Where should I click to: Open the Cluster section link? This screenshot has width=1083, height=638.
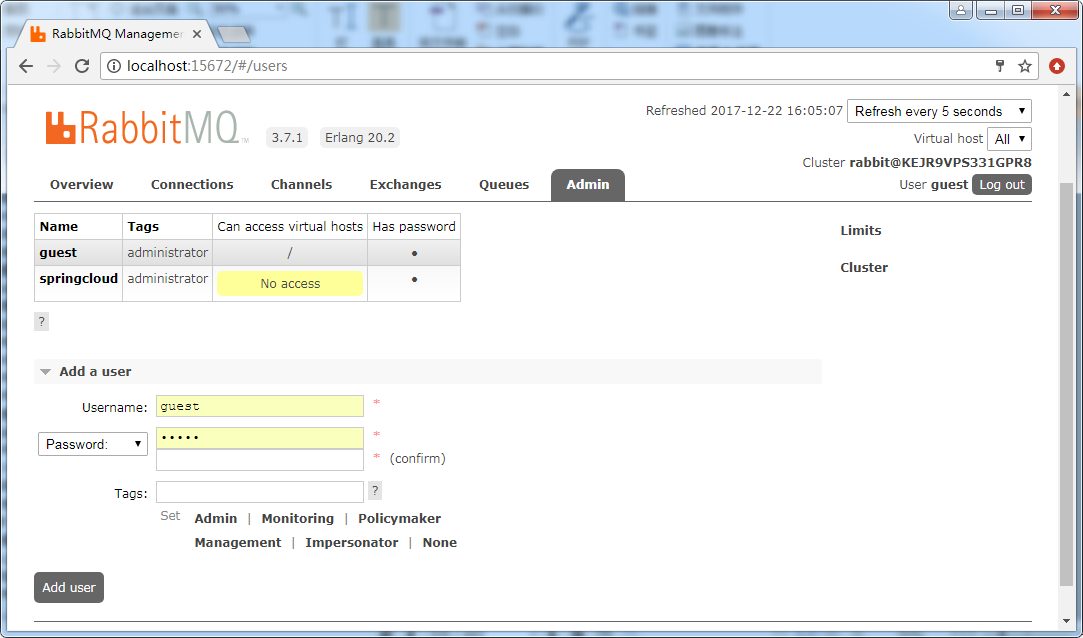tap(864, 268)
